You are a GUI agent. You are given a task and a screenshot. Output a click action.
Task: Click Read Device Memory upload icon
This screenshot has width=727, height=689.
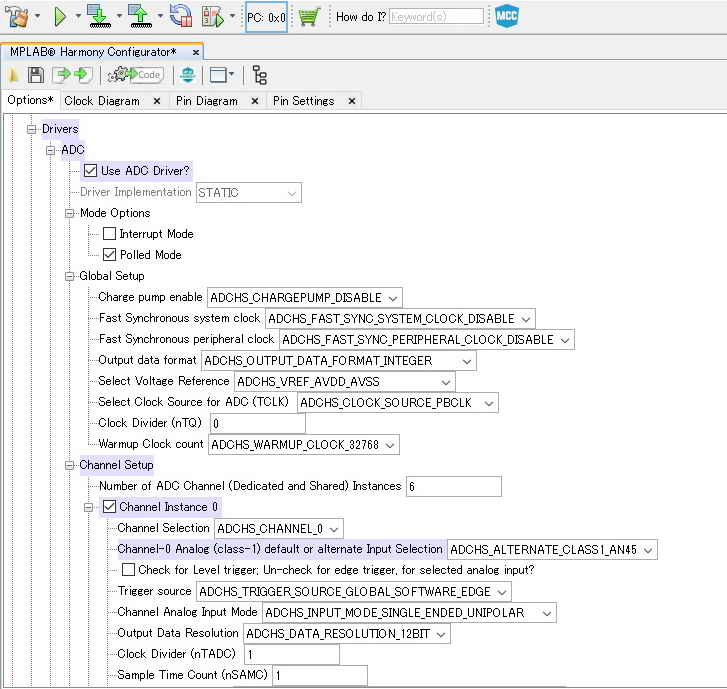point(140,17)
